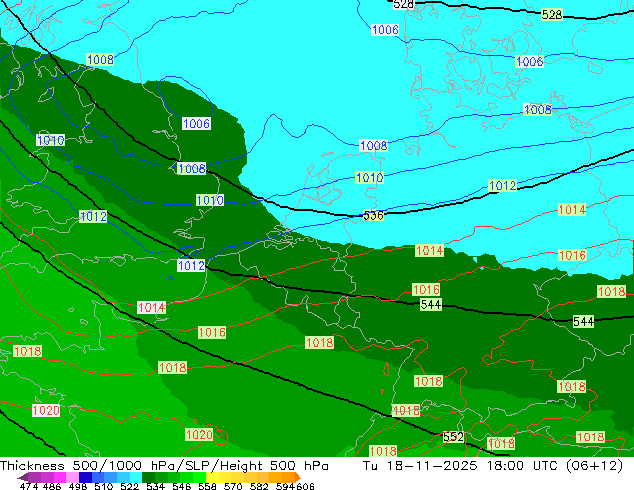The width and height of the screenshot is (634, 490).
Task: Click the legend value '582'
Action: (x=259, y=486)
